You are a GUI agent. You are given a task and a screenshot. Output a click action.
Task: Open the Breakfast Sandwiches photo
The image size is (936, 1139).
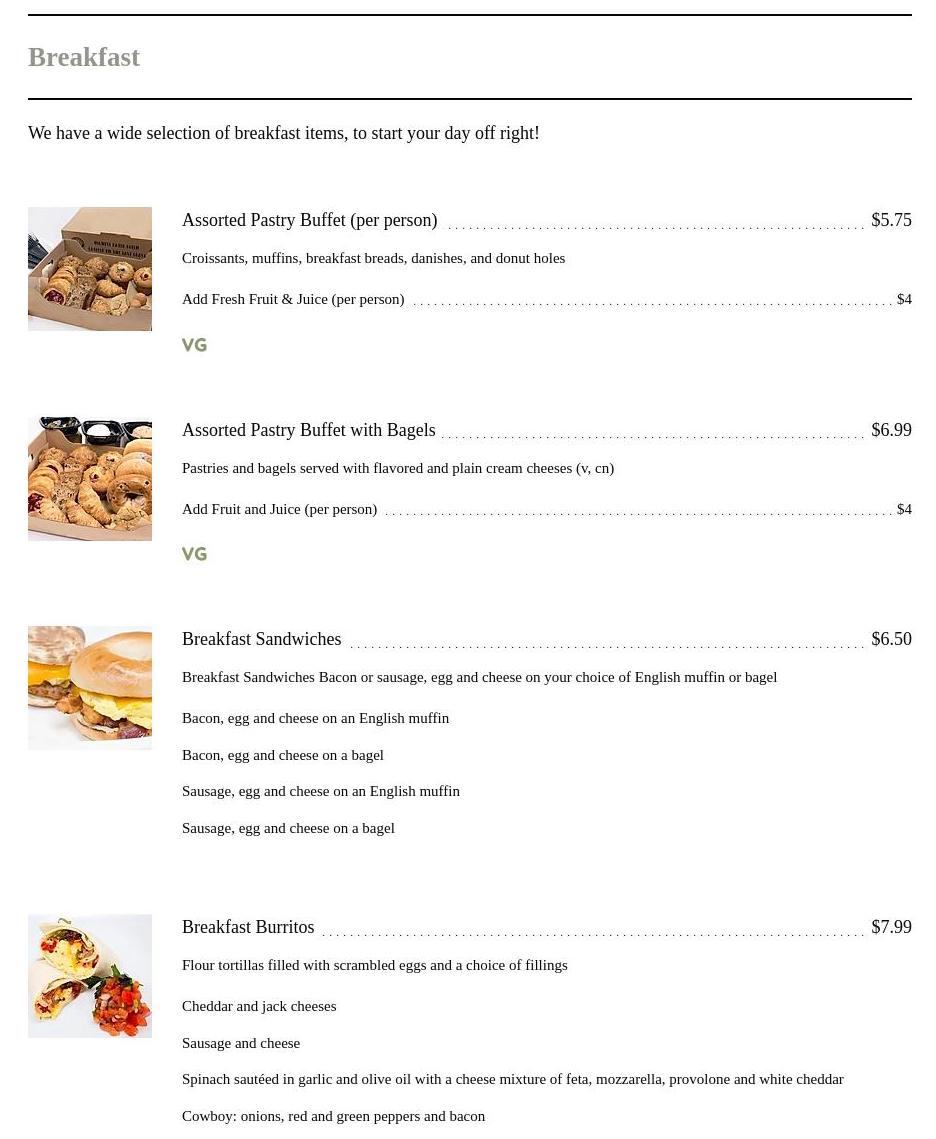click(x=90, y=688)
